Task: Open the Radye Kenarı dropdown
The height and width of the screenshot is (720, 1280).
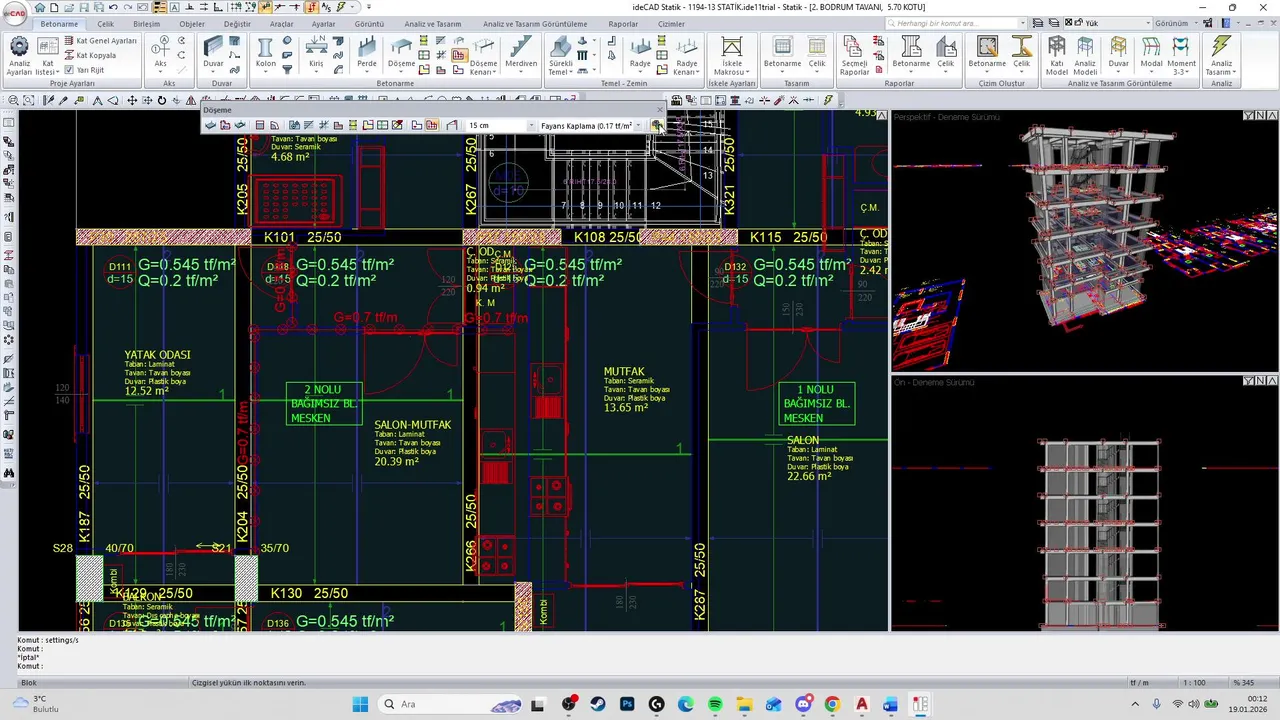Action: click(x=686, y=57)
